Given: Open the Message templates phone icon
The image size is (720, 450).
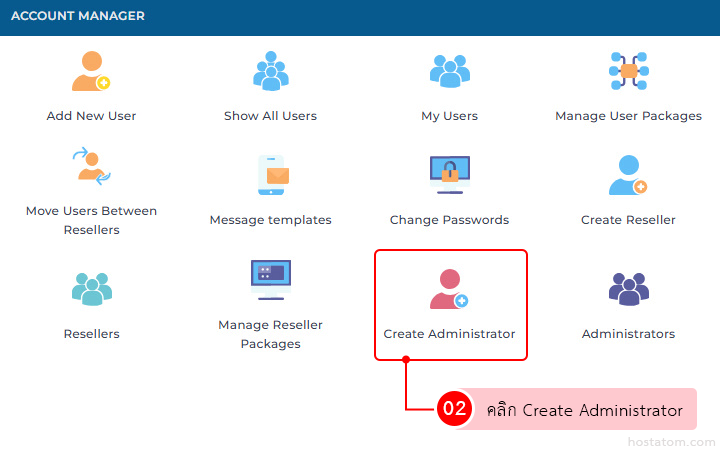Looking at the screenshot, I should 273,175.
